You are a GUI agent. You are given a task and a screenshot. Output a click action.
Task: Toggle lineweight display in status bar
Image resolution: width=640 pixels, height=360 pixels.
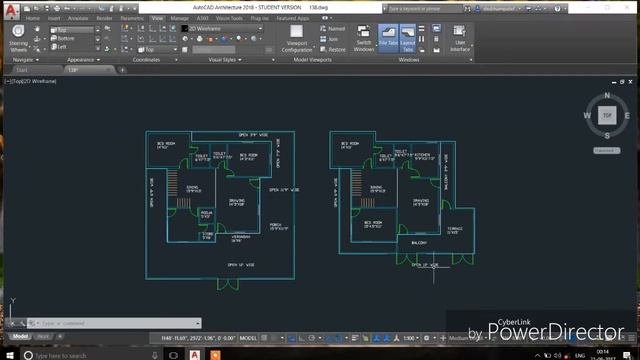tap(355, 338)
